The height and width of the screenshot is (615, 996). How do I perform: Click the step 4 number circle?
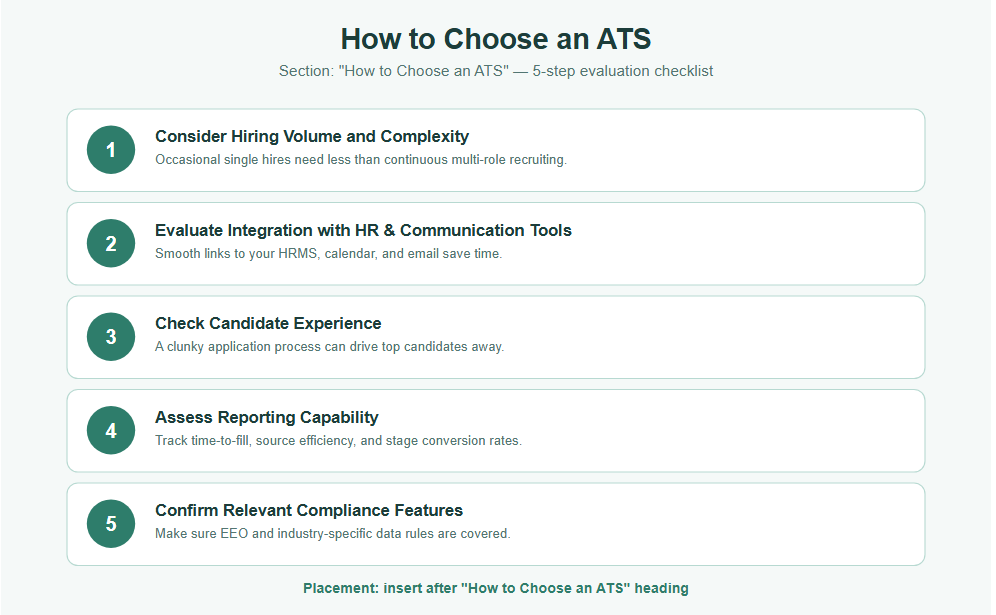point(111,430)
